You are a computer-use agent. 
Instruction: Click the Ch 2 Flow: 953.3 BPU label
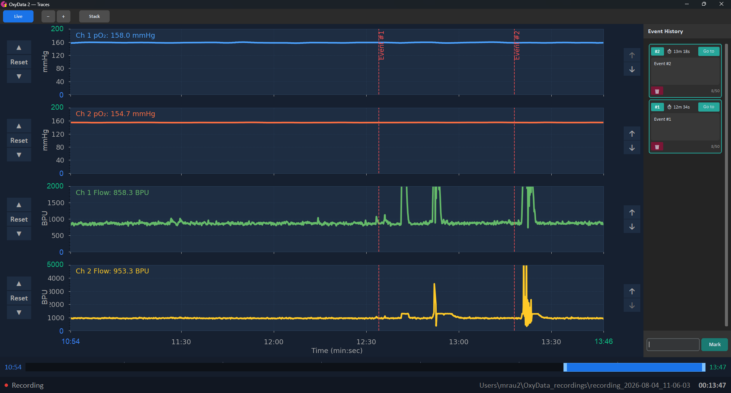[x=112, y=271]
